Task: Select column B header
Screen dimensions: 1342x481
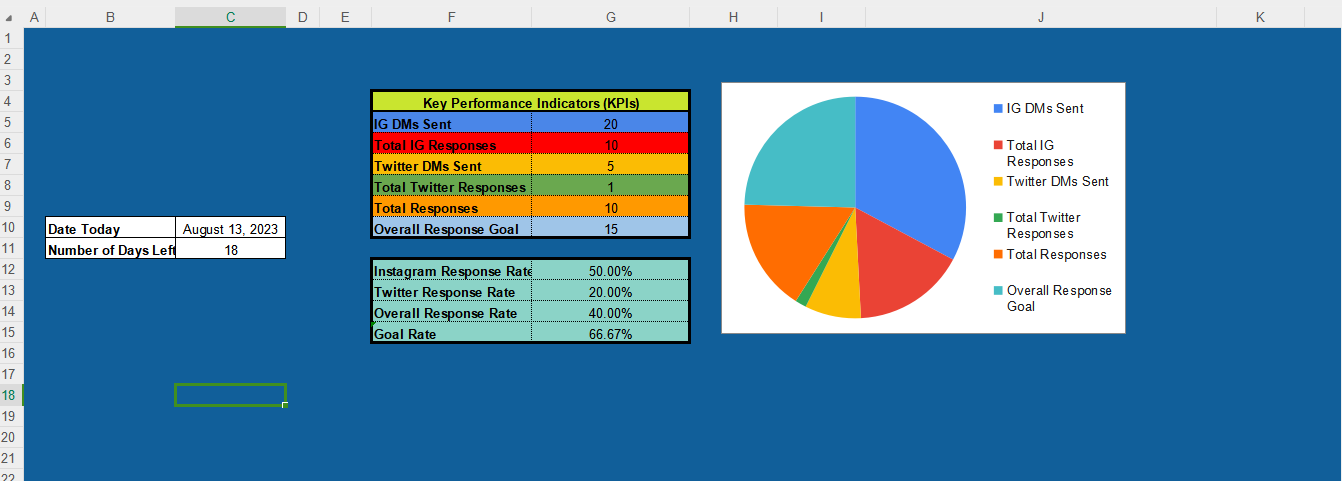Action: click(x=110, y=17)
